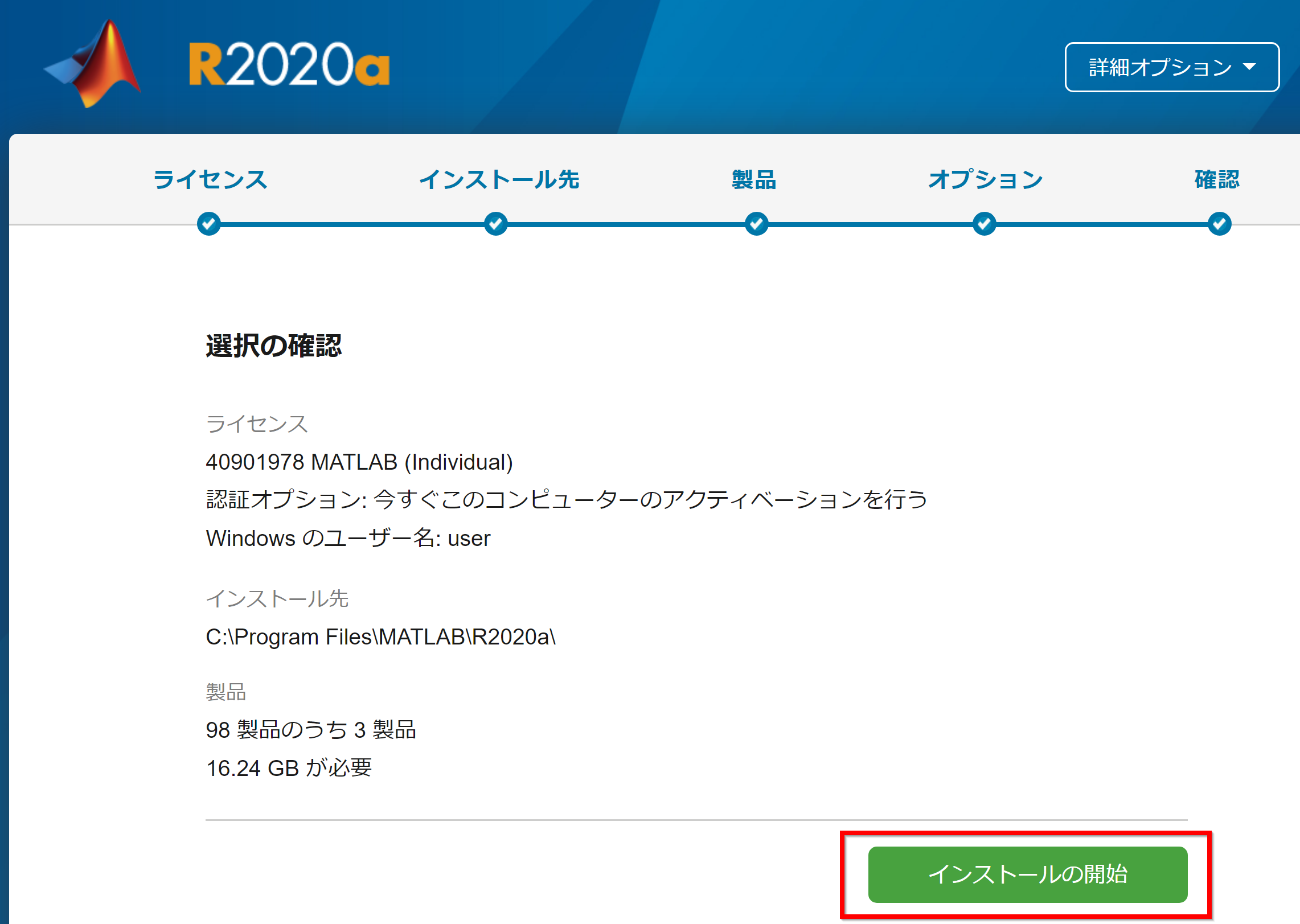
Task: Click the arrow on 詳細オプション
Action: click(1249, 67)
